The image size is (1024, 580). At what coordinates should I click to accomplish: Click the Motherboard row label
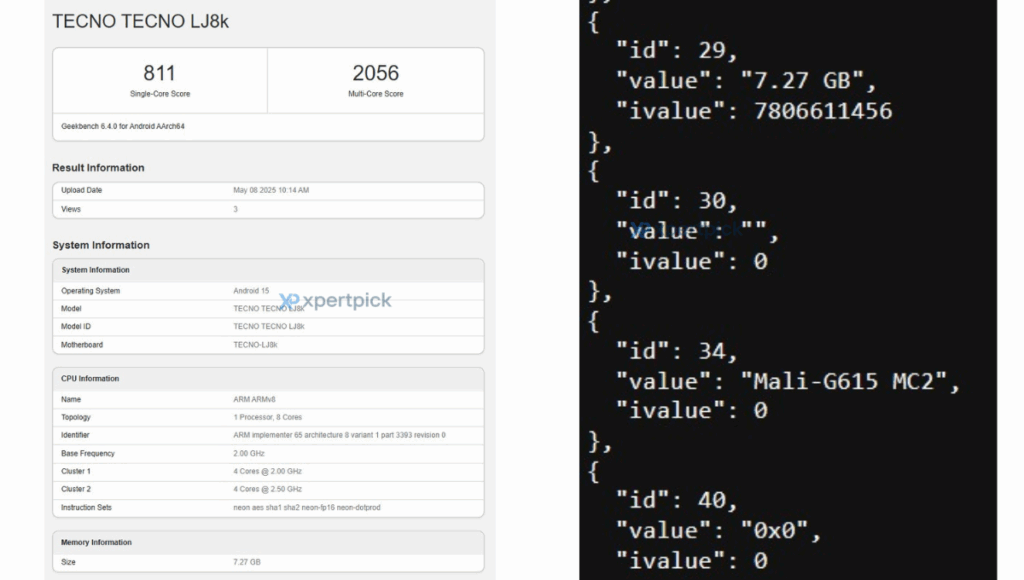coord(82,345)
